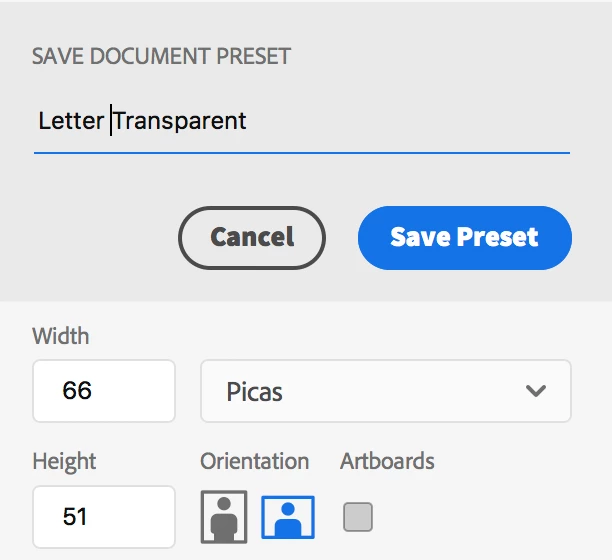
Task: Click the chevron arrow in units dropdown
Action: (x=536, y=391)
